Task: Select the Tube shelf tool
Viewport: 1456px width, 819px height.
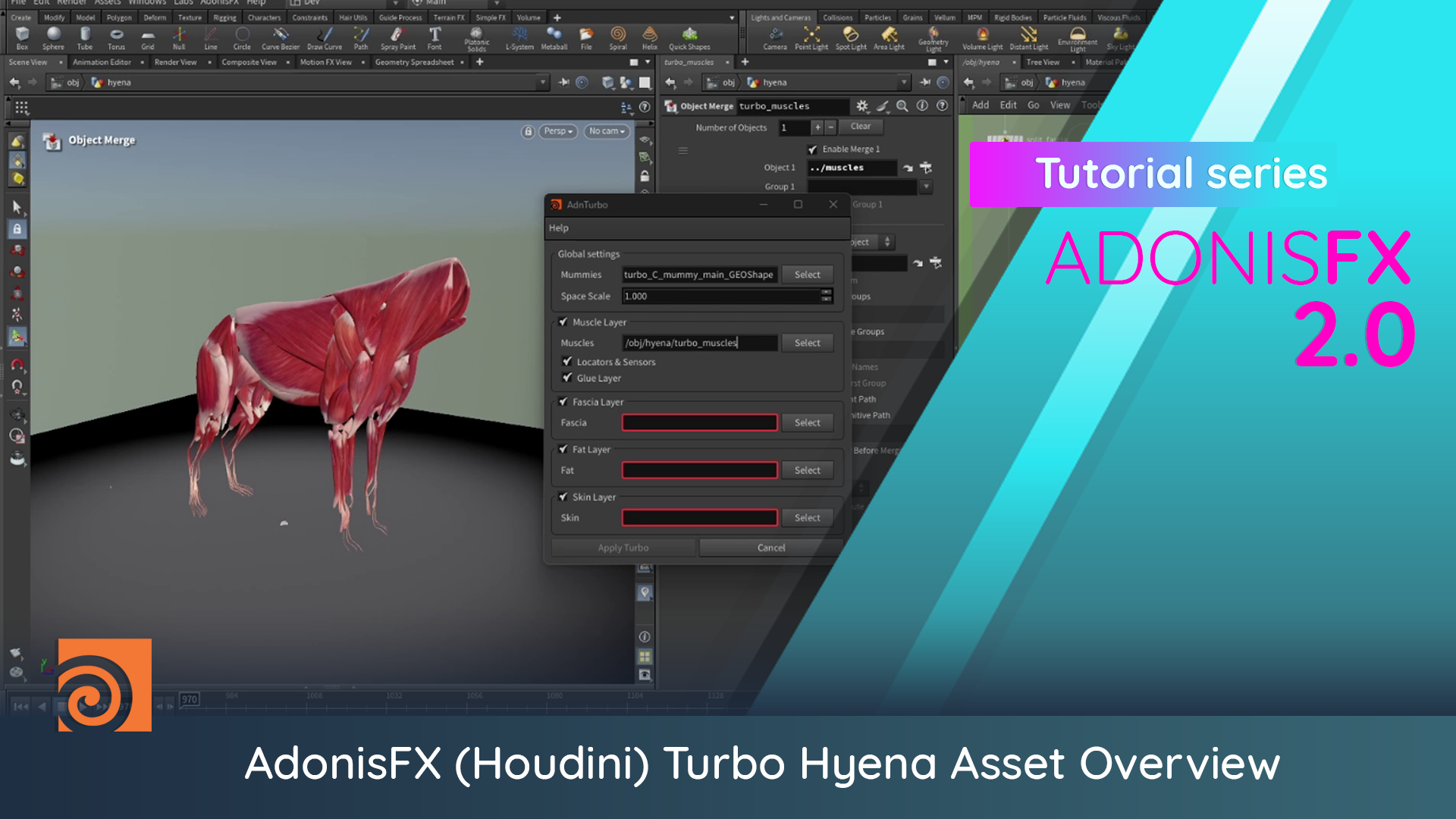Action: coord(85,38)
